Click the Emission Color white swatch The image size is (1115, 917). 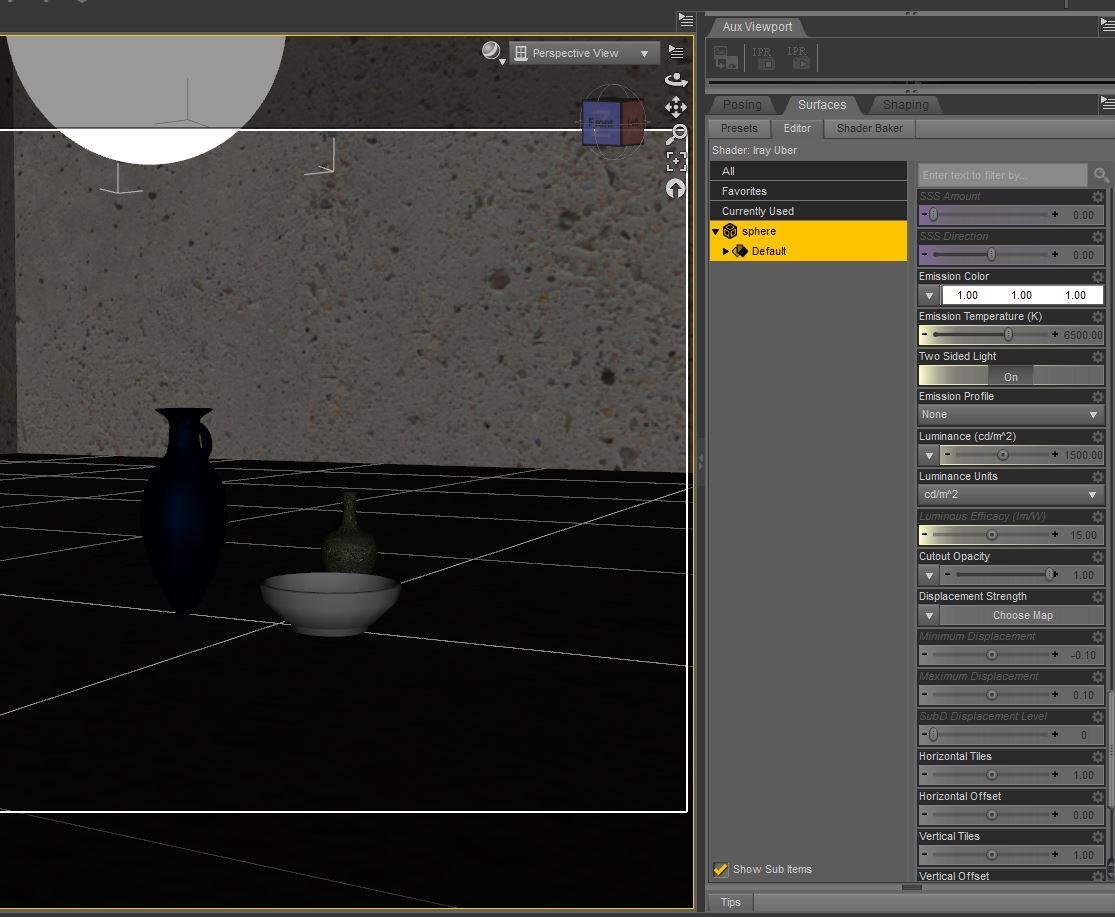1022,295
